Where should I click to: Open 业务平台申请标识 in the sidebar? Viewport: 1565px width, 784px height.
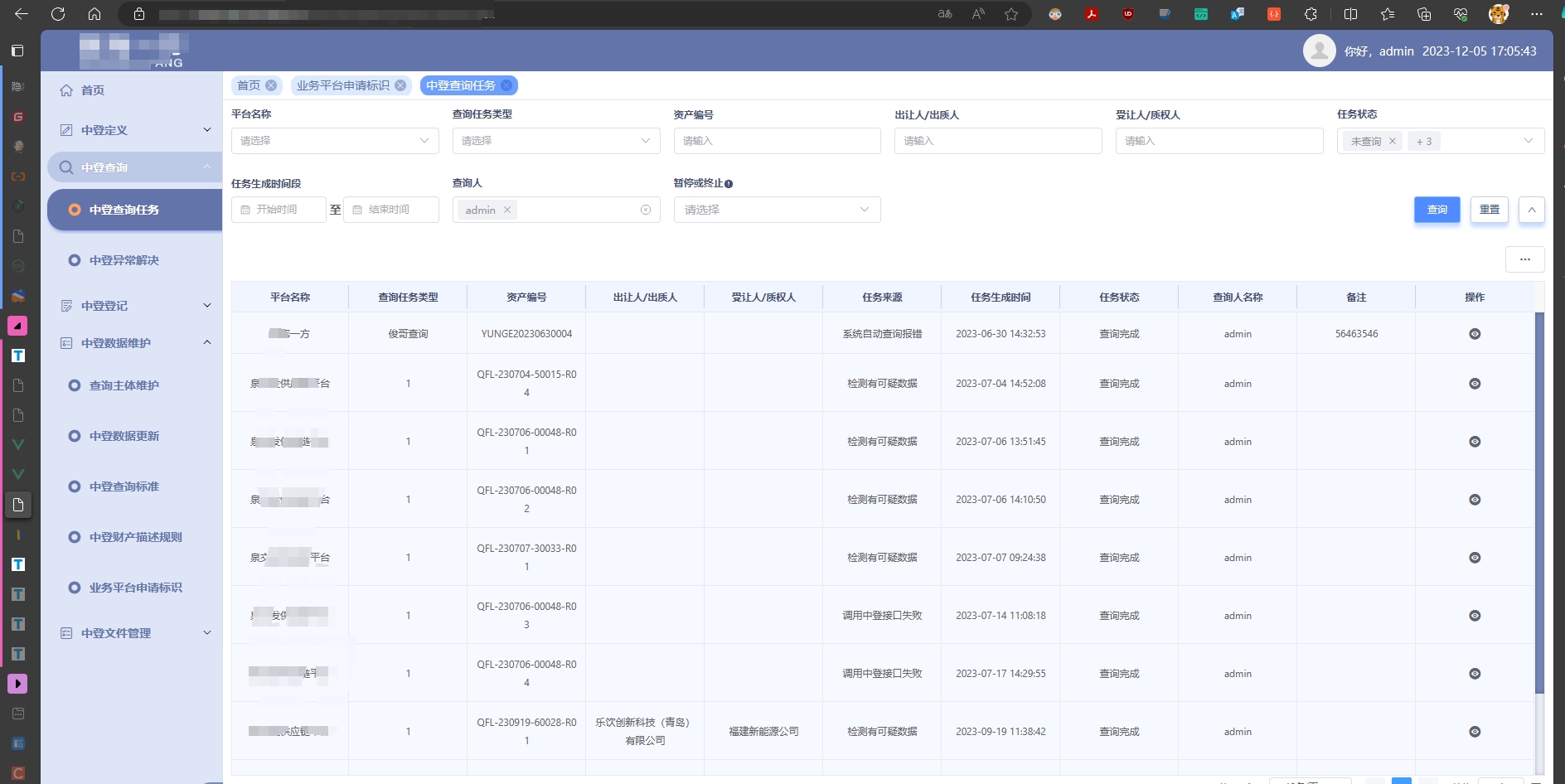(136, 588)
